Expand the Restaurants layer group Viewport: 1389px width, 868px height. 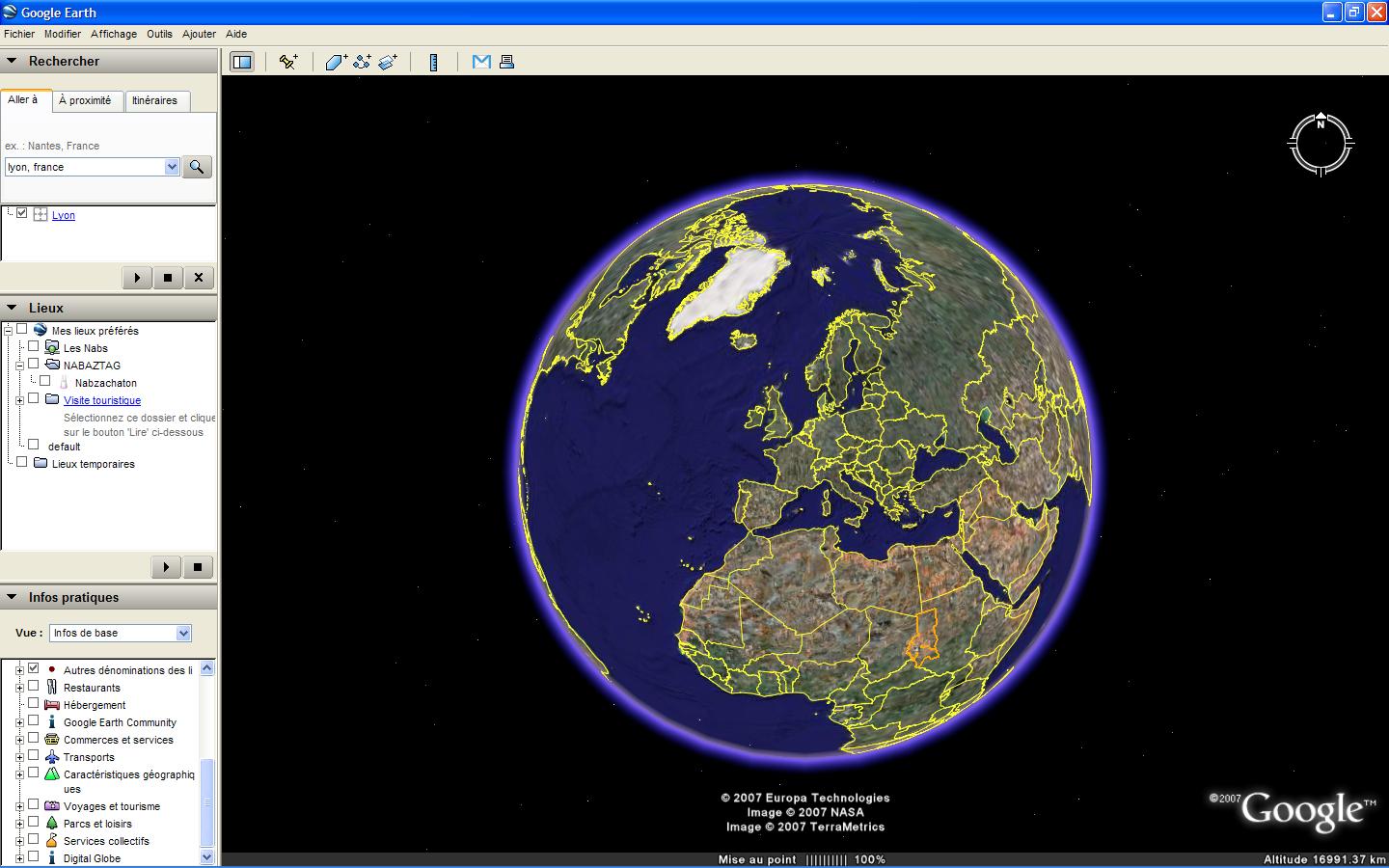click(x=19, y=688)
